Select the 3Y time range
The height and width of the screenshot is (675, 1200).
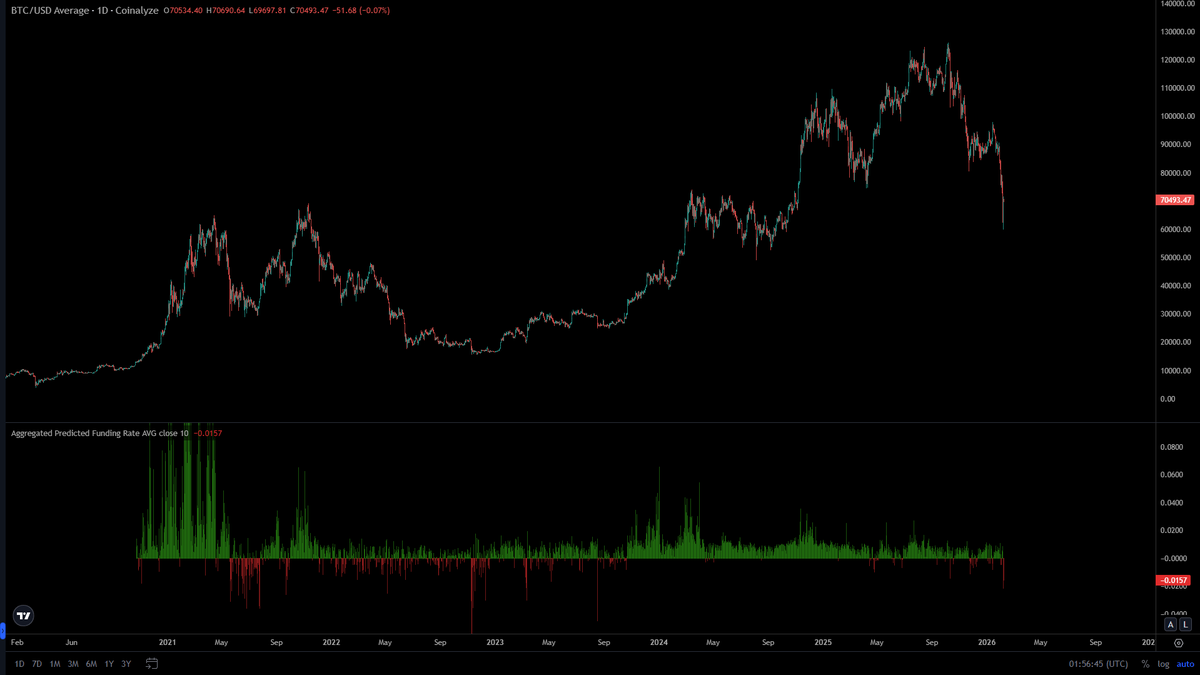126,664
